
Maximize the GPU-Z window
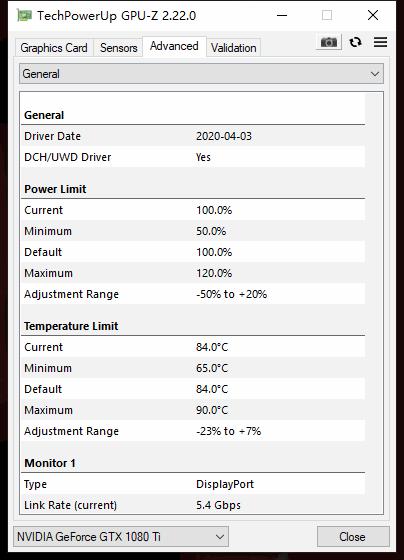[x=326, y=15]
